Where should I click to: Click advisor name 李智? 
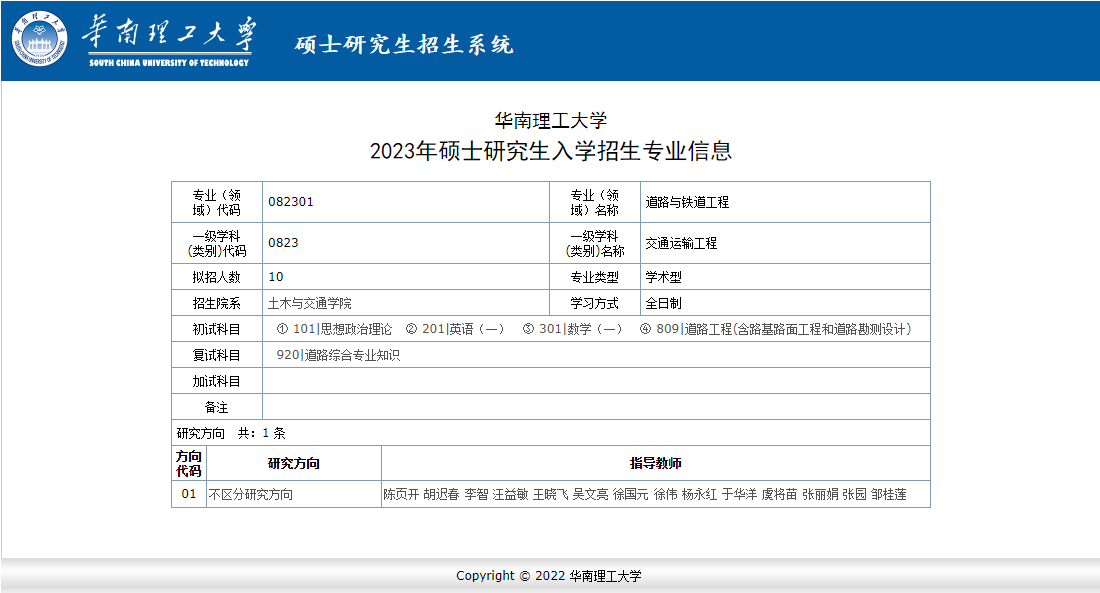[476, 494]
